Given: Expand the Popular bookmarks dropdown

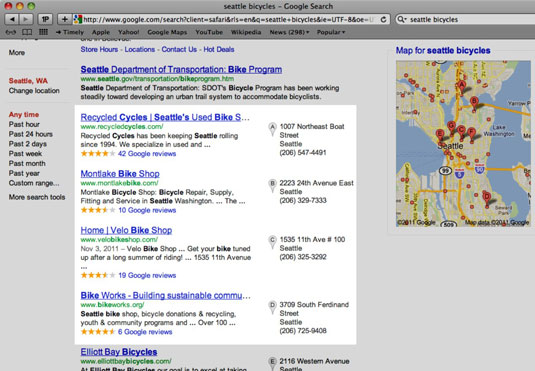Looking at the screenshot, I should [331, 32].
